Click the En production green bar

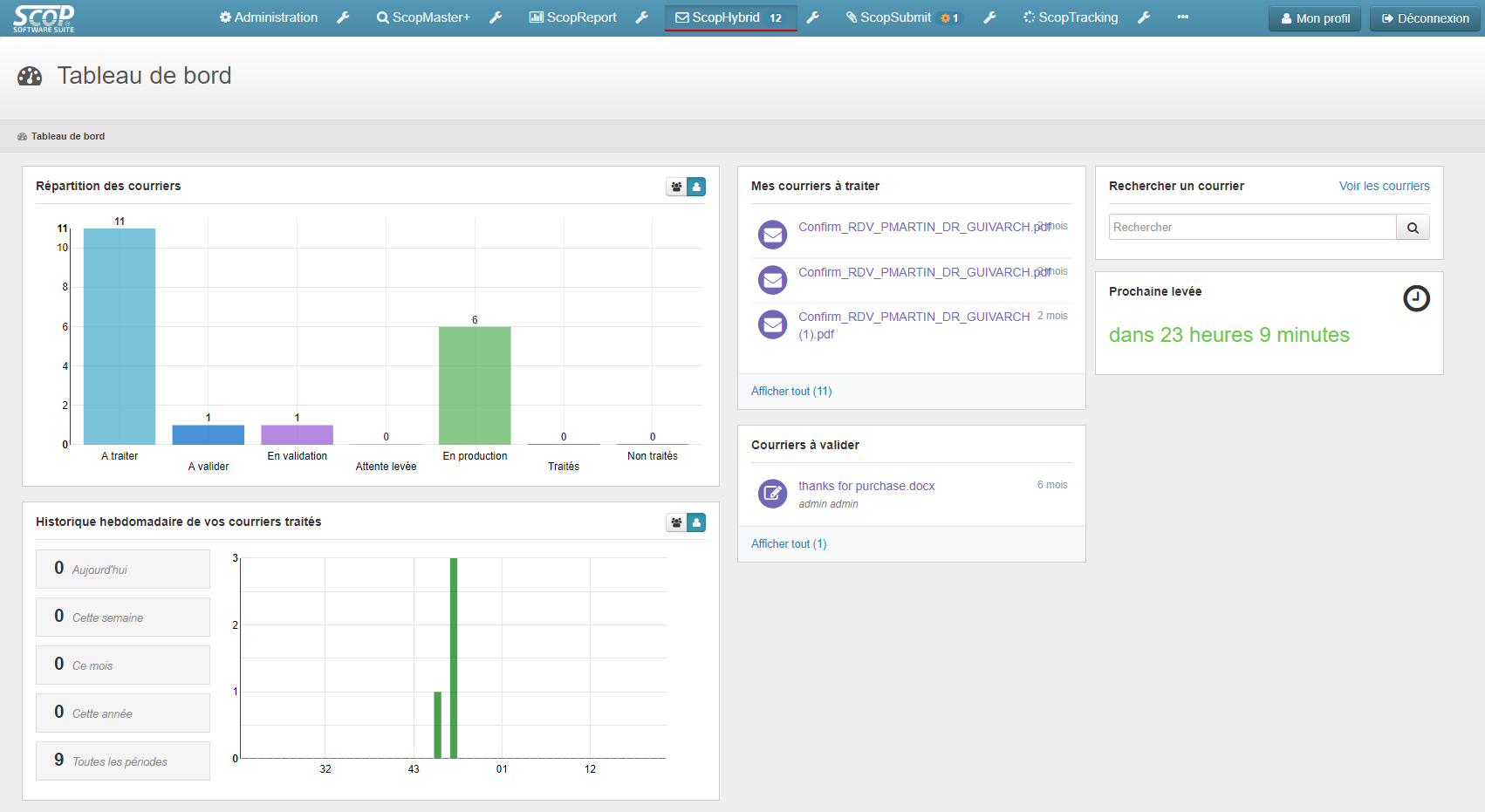pos(475,386)
